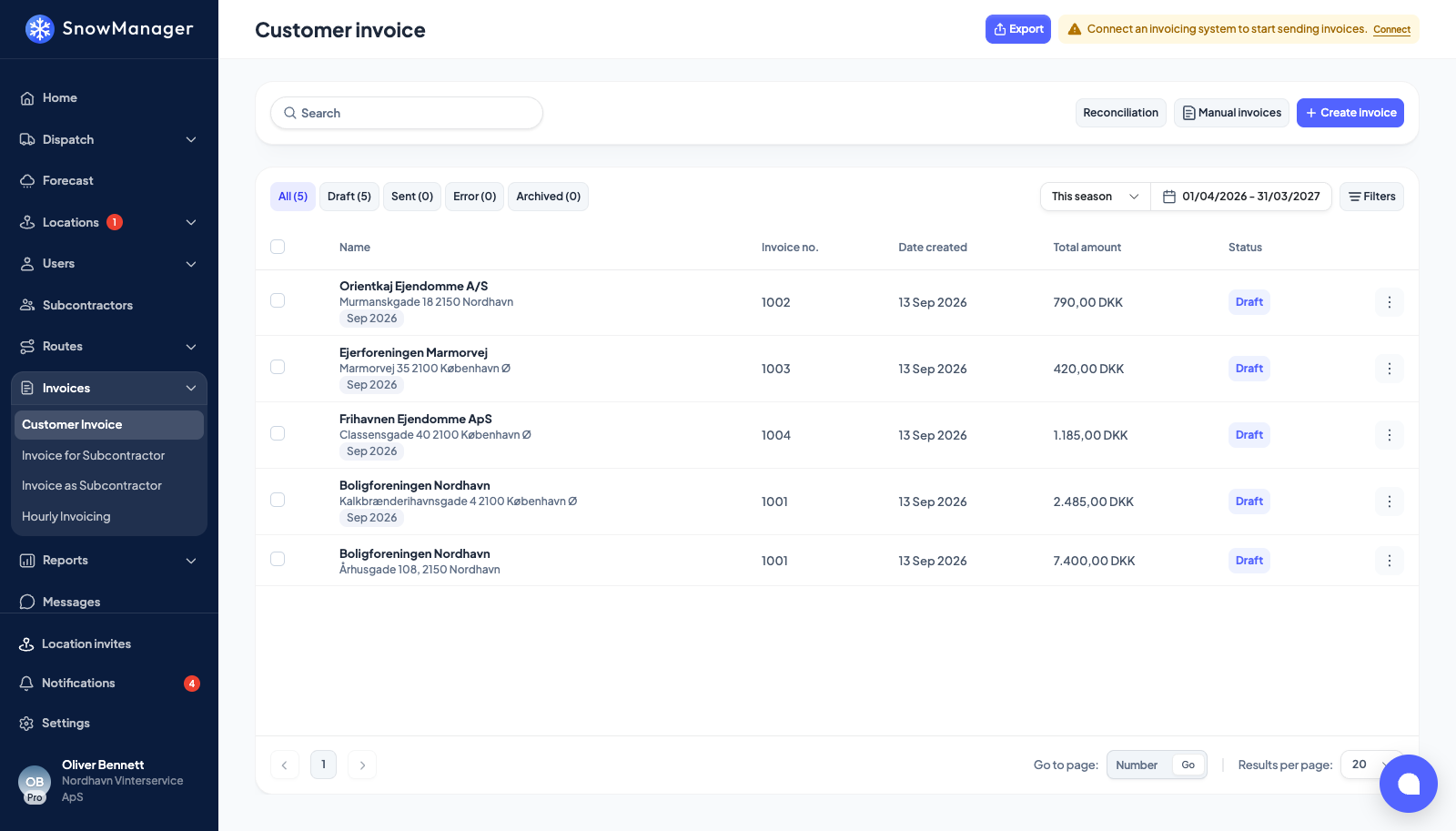The image size is (1456, 831).
Task: Expand the Users menu chevron
Action: coord(191,264)
